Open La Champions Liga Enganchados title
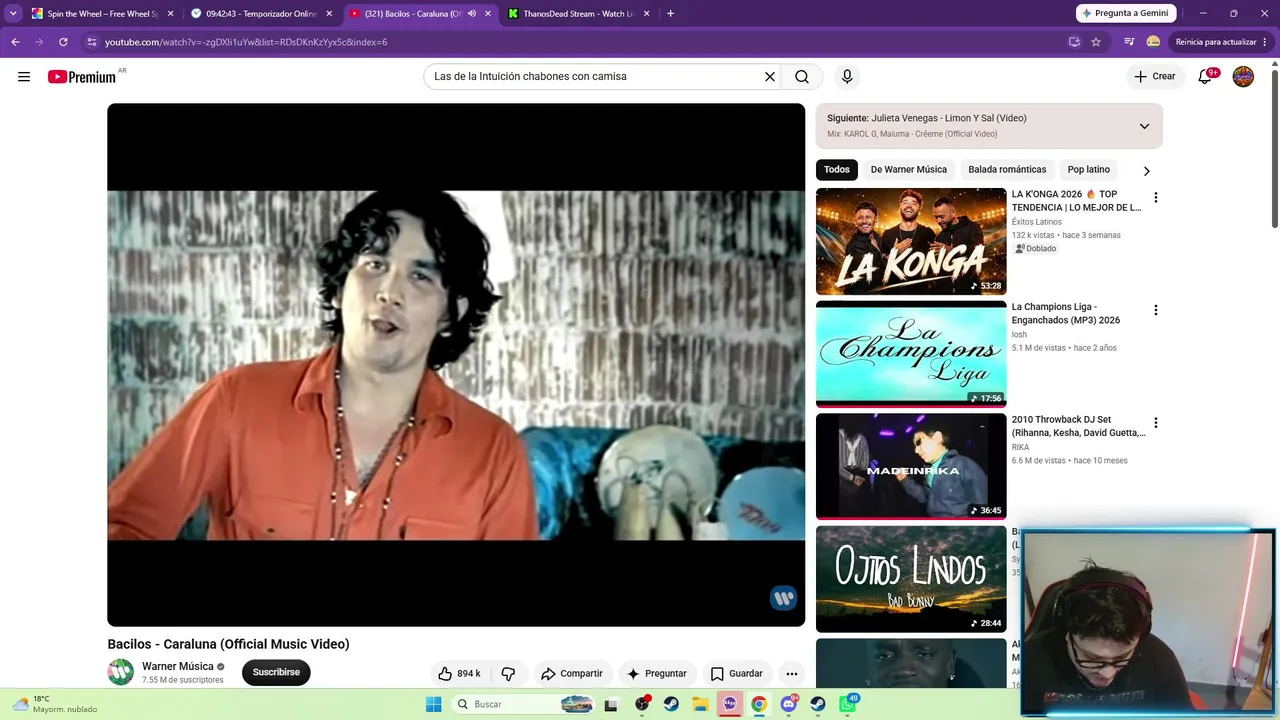Viewport: 1280px width, 720px height. [x=1066, y=314]
